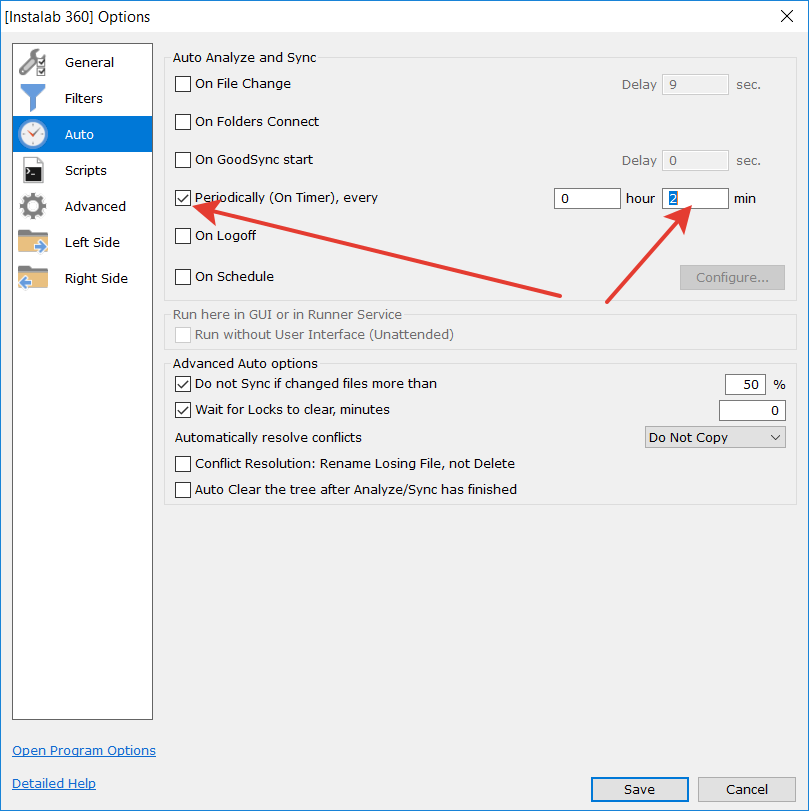Click On File Change Delay field

(x=695, y=84)
